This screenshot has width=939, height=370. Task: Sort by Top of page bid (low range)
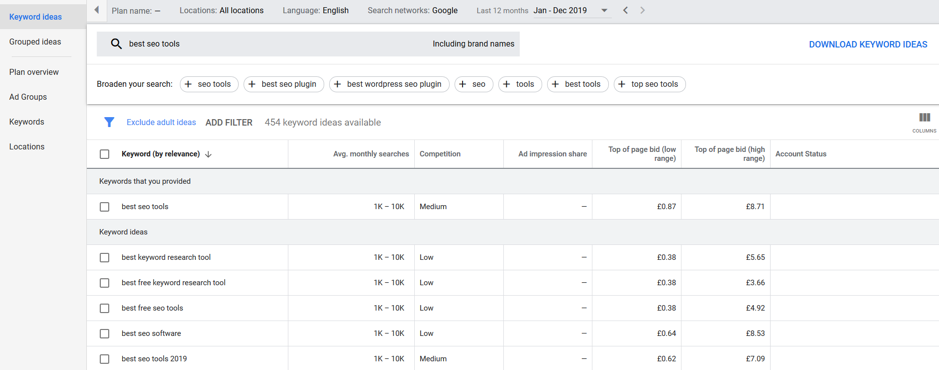click(642, 154)
